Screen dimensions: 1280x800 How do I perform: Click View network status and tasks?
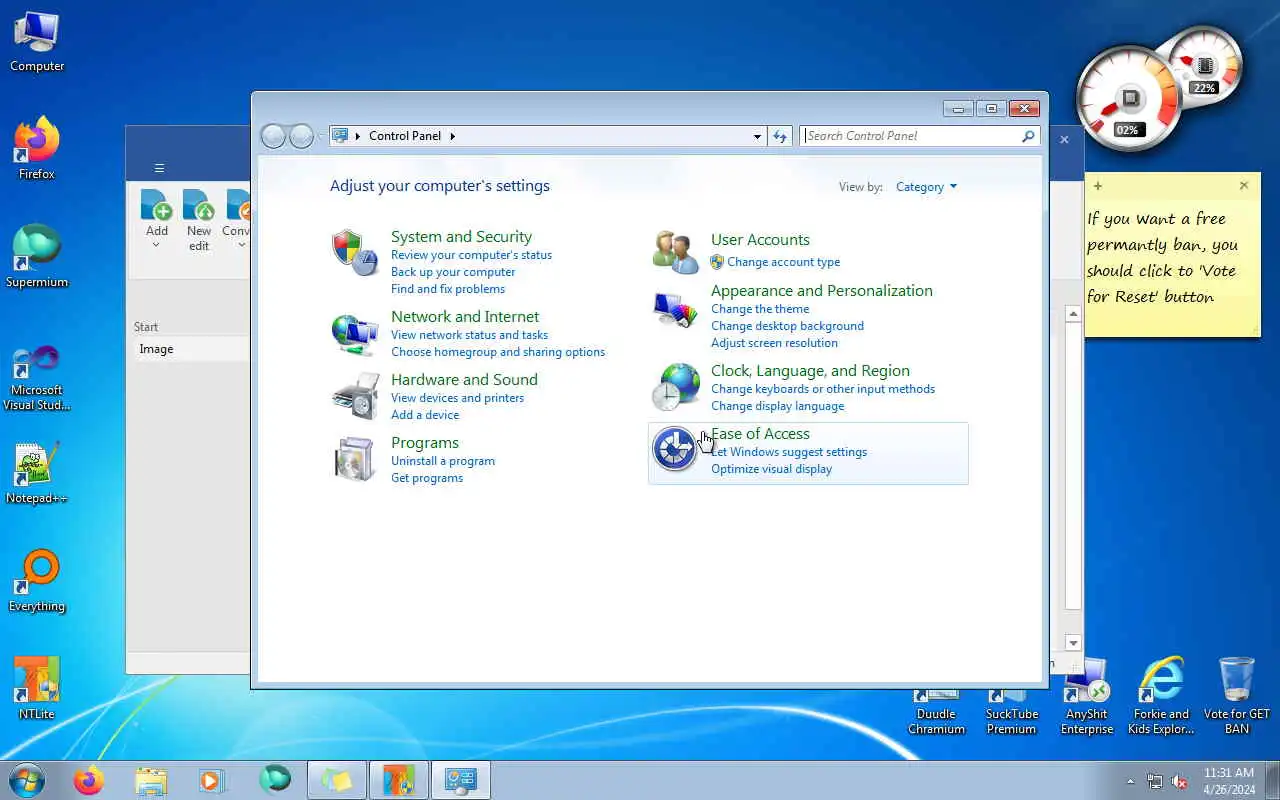pos(469,335)
